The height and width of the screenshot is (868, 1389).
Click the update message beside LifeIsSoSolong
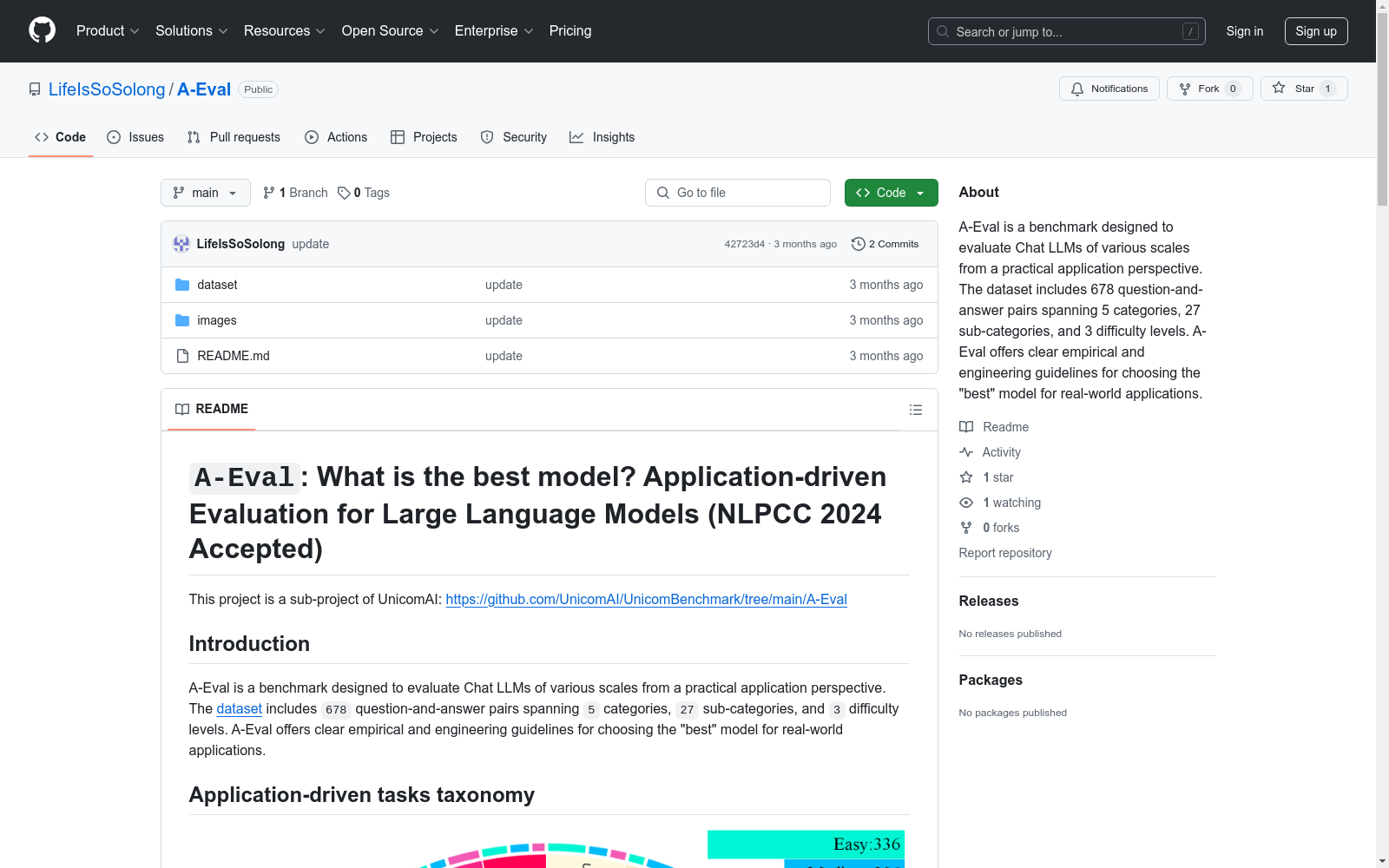click(311, 244)
